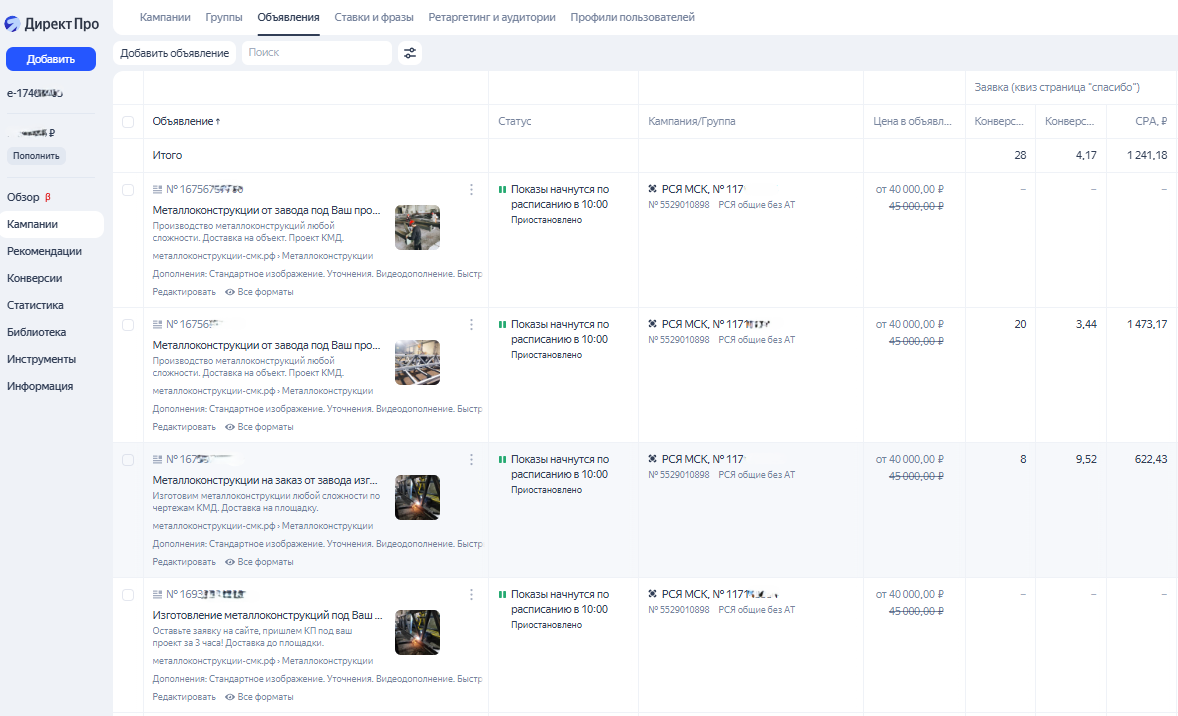Check the first ad's row checkbox
The height and width of the screenshot is (716, 1178).
[127, 190]
